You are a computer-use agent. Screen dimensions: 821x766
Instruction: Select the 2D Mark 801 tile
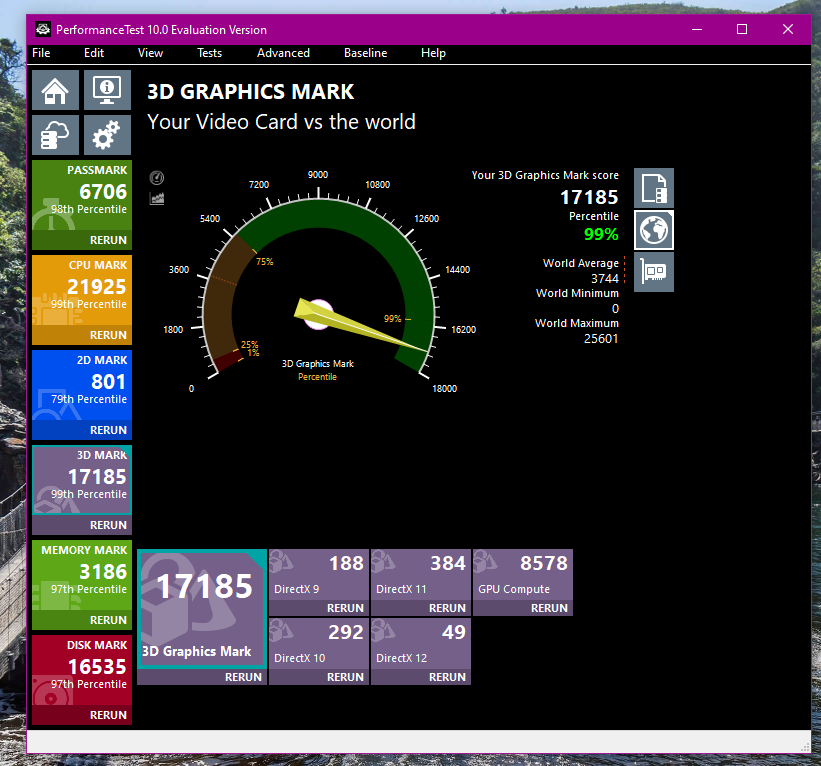click(82, 385)
